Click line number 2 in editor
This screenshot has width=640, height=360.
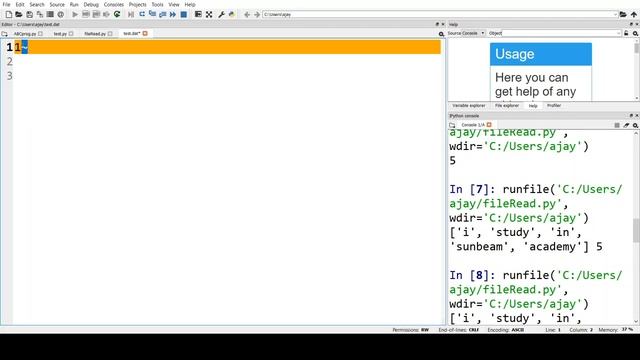9,62
